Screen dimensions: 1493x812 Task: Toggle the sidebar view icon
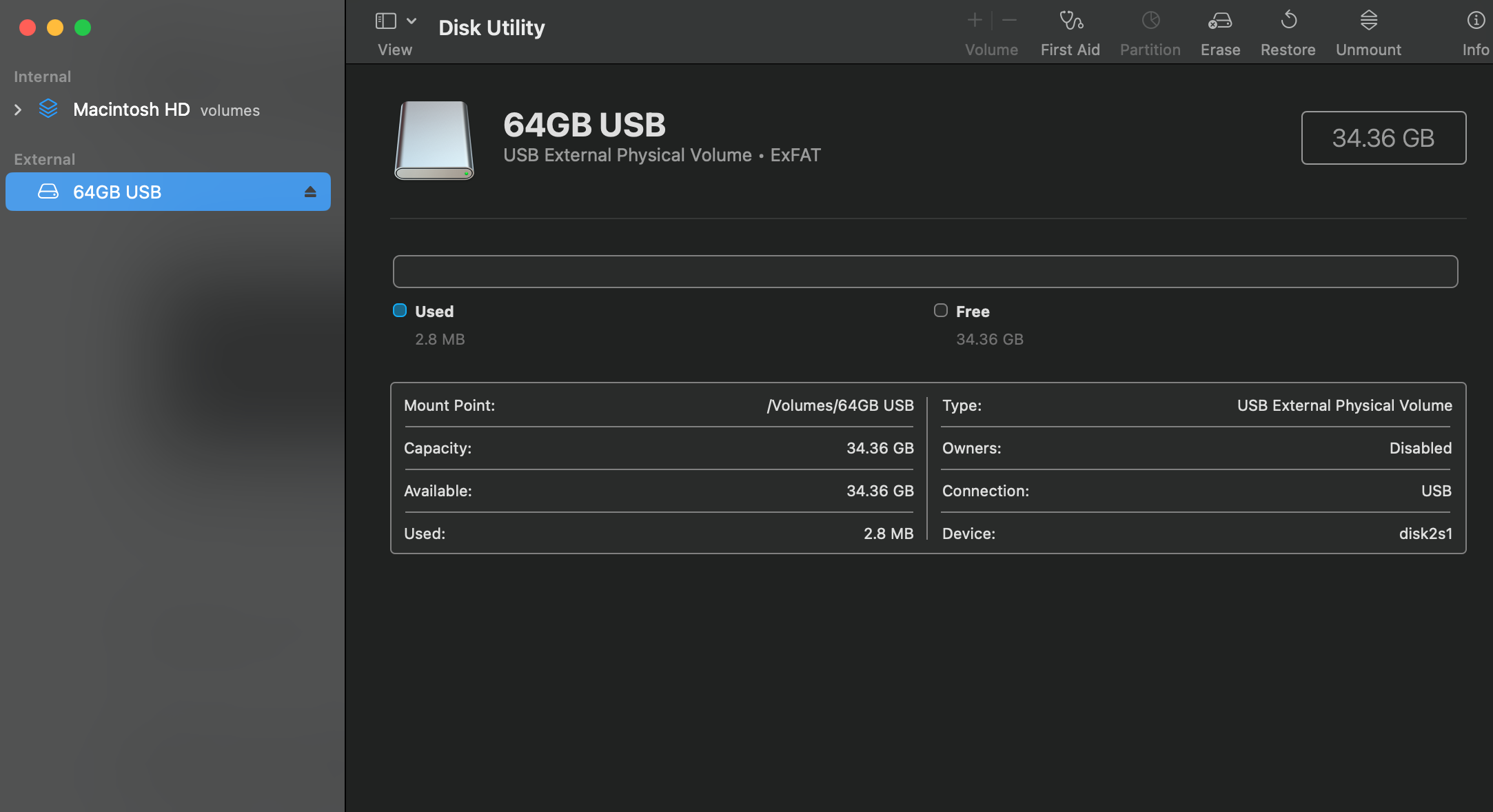385,20
